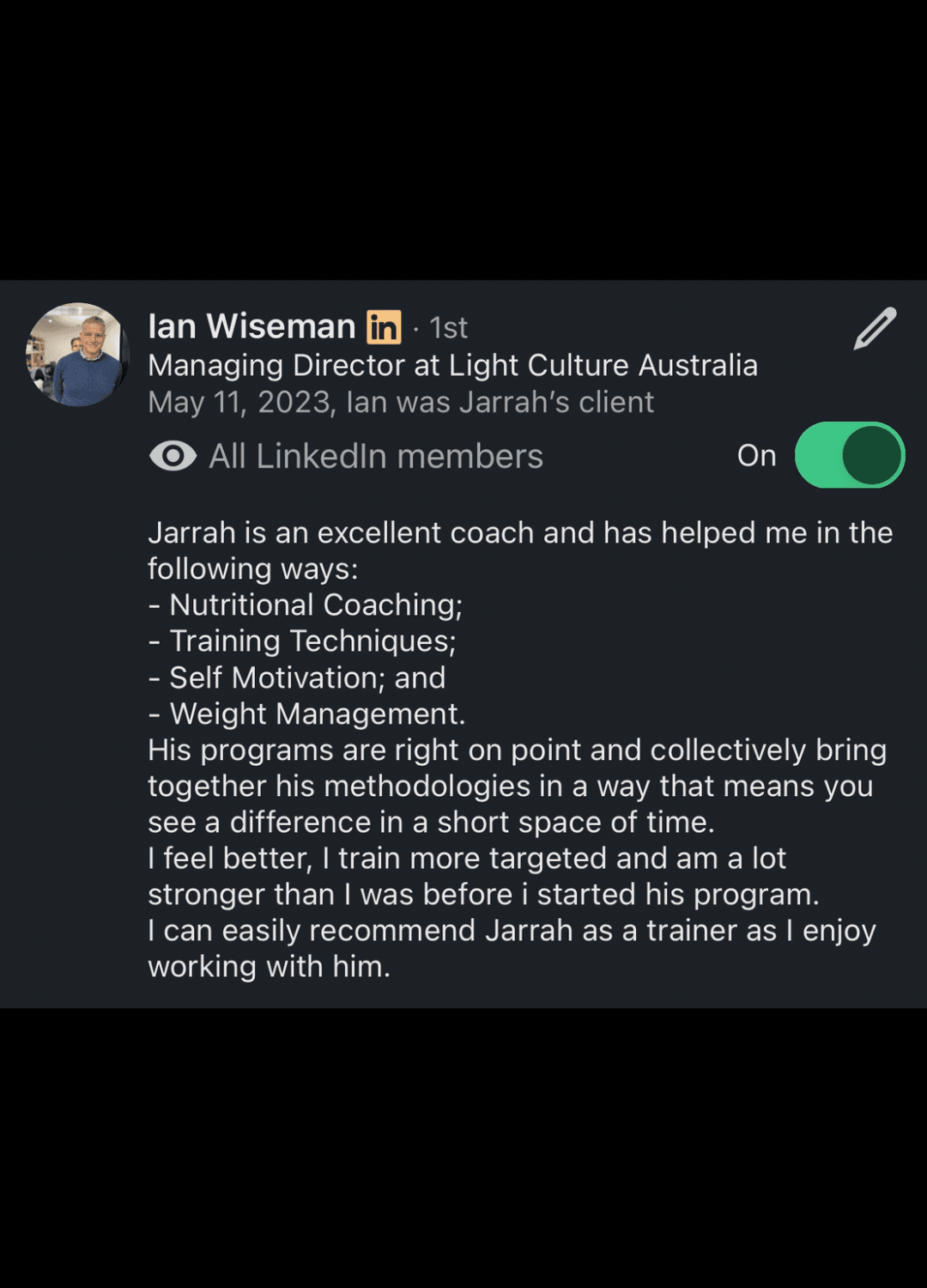Click the "I feel better, I train more" line
This screenshot has height=1288, width=927.
(467, 858)
